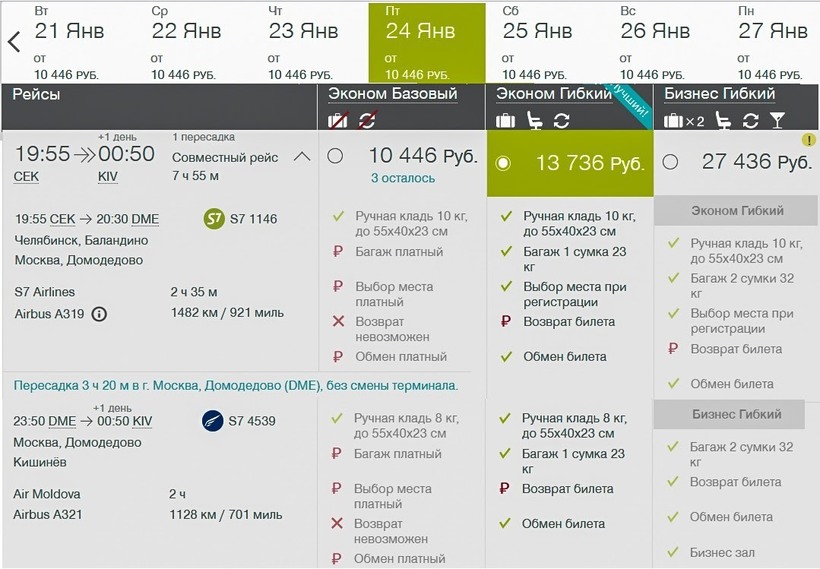The height and width of the screenshot is (569, 820).
Task: Select the 27 436 Руб. Бизнес Гибкий fare
Action: 670,162
